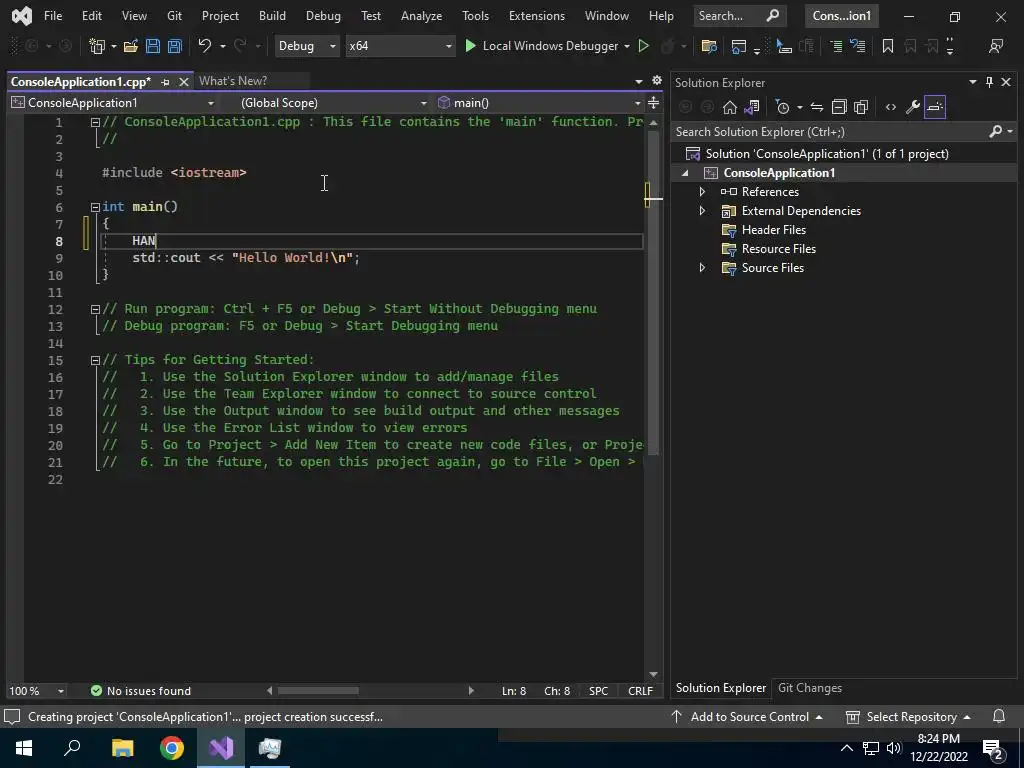The width and height of the screenshot is (1024, 768).
Task: Open Properties with the wrench icon
Action: 913,107
